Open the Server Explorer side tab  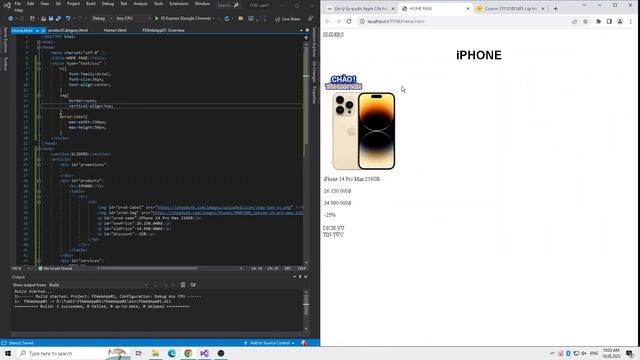click(x=5, y=40)
